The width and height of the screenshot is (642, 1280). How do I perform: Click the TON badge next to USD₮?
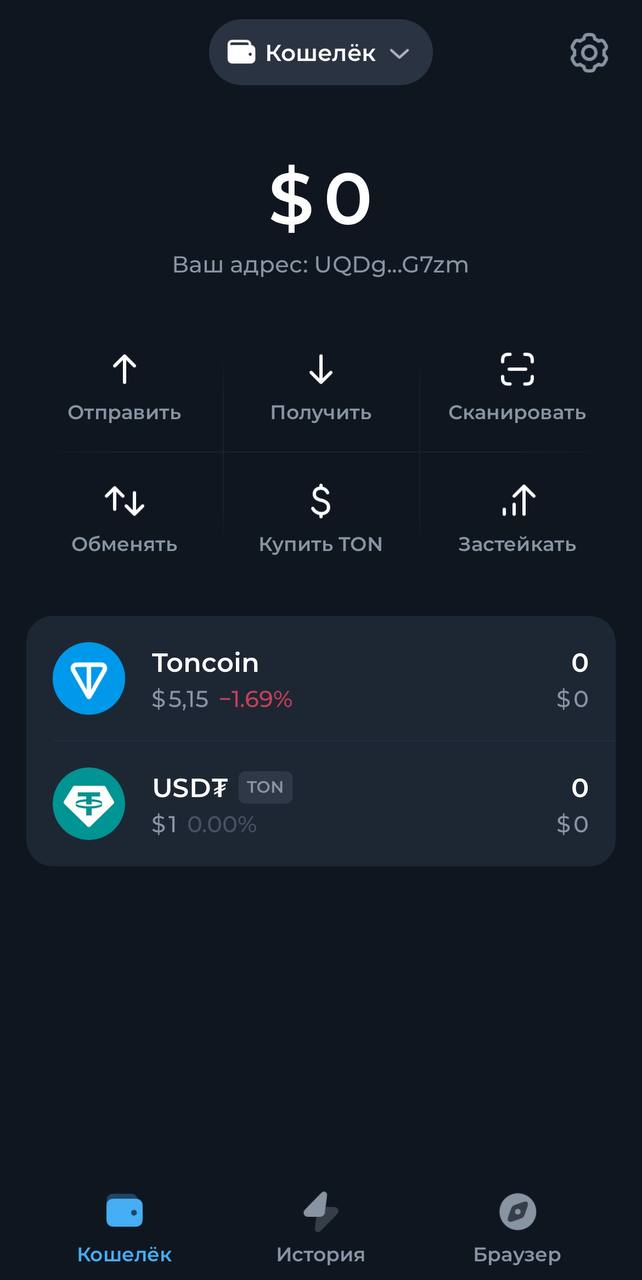[265, 787]
